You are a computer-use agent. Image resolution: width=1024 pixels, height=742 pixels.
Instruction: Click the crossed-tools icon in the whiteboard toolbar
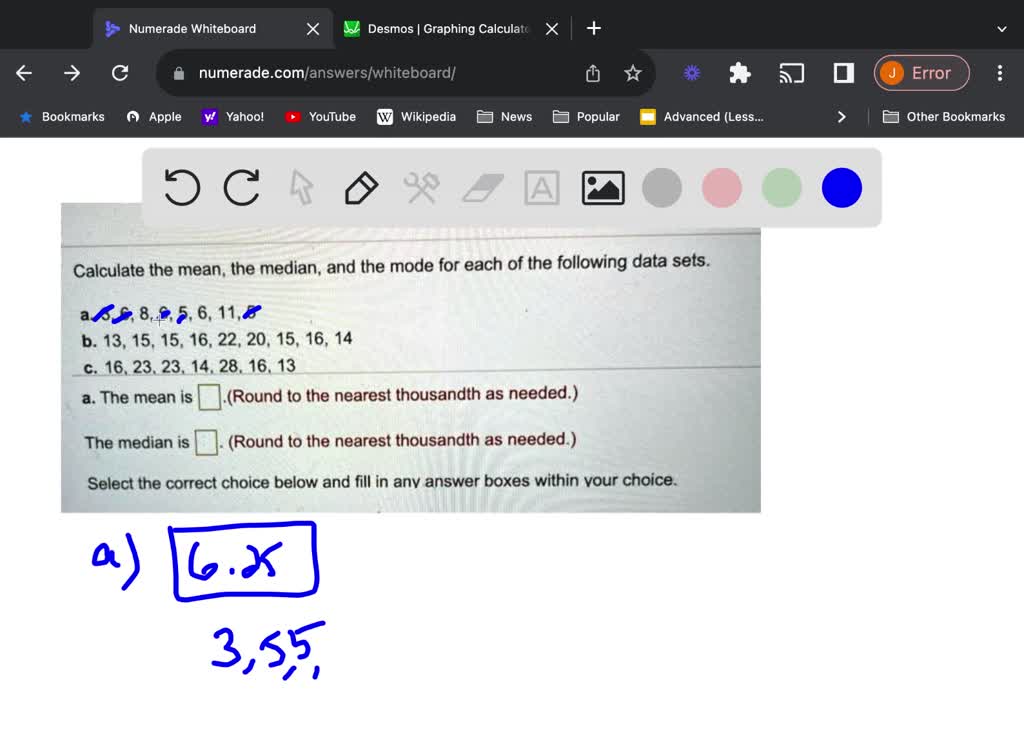click(421, 187)
